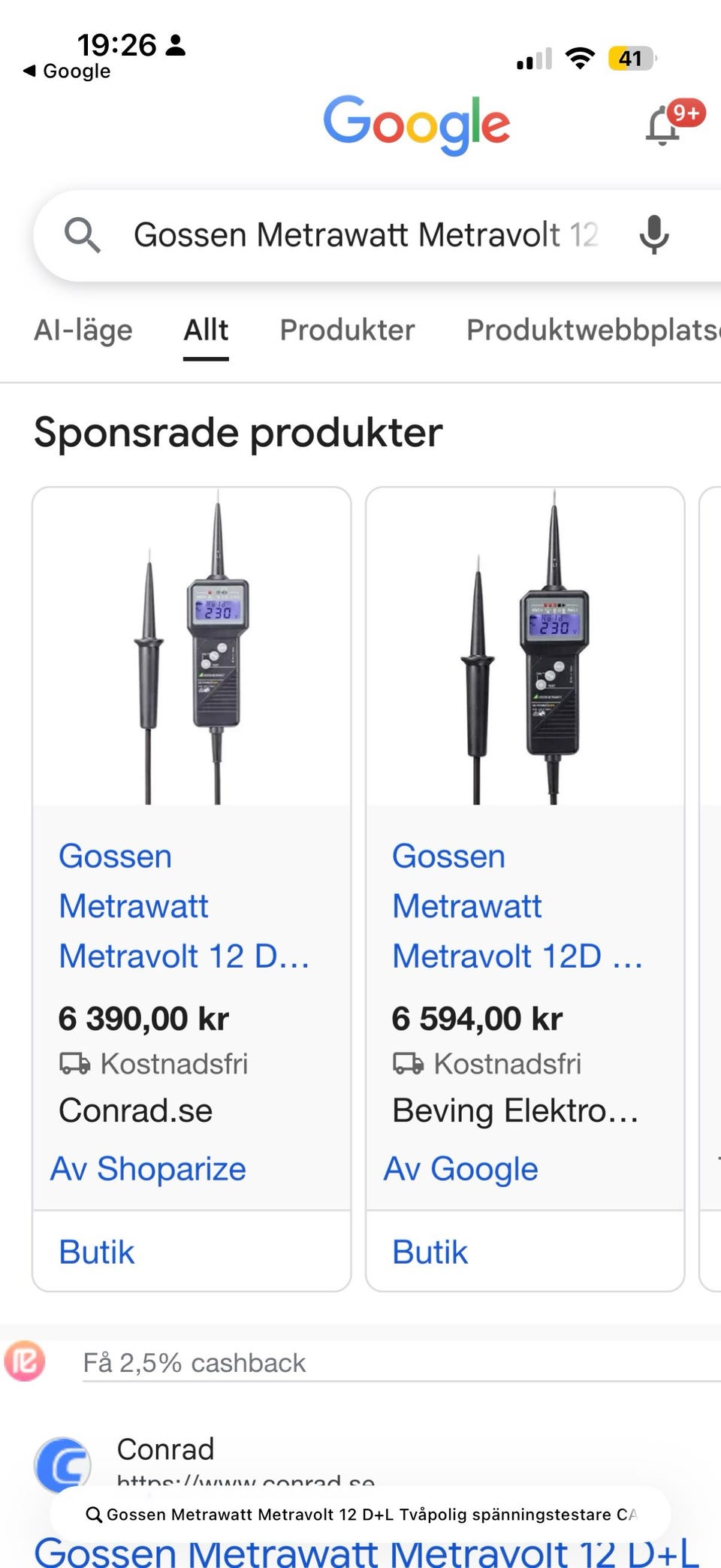This screenshot has height=1568, width=721.
Task: Tap Butik button under Conrad.se product
Action: coord(98,1252)
